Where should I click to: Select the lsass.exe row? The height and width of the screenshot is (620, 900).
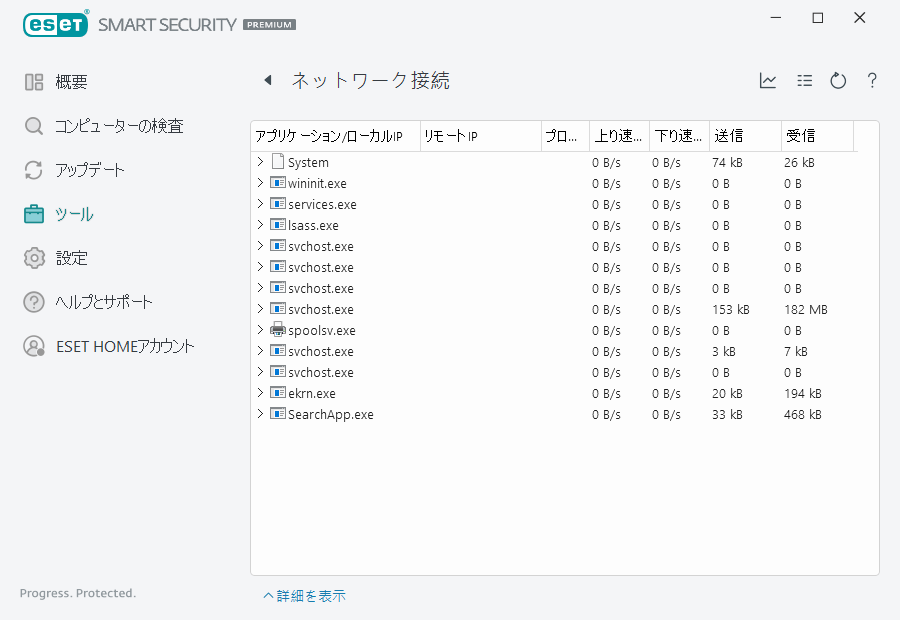pos(313,225)
